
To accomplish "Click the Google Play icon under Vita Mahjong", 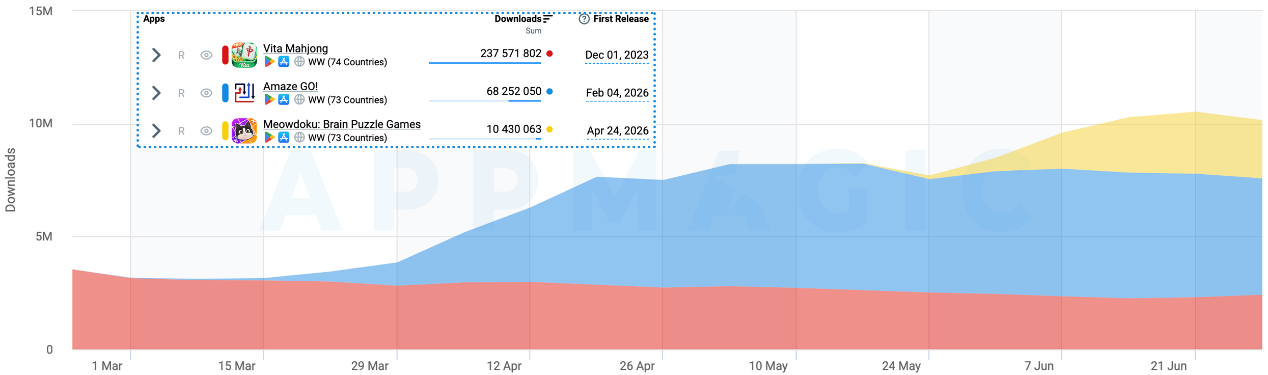I will point(269,62).
